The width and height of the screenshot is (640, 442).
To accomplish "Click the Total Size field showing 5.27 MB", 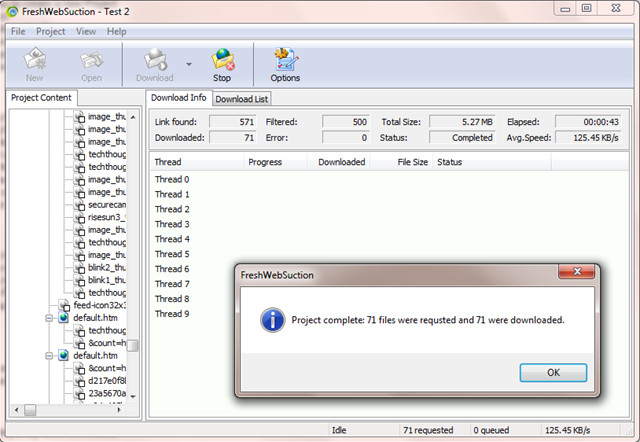I will pyautogui.click(x=462, y=122).
